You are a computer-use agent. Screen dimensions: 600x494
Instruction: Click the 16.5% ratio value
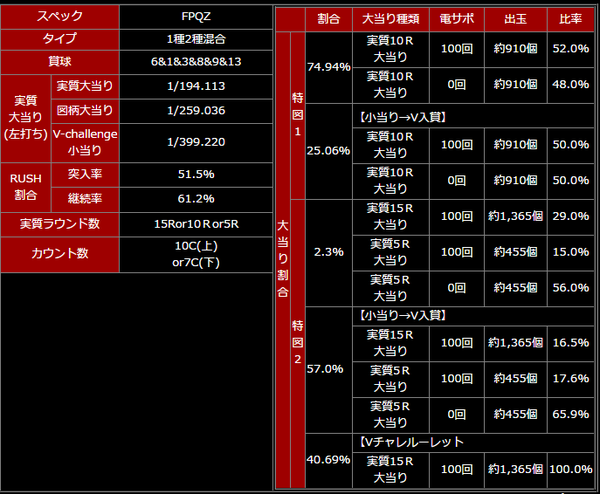tap(571, 343)
